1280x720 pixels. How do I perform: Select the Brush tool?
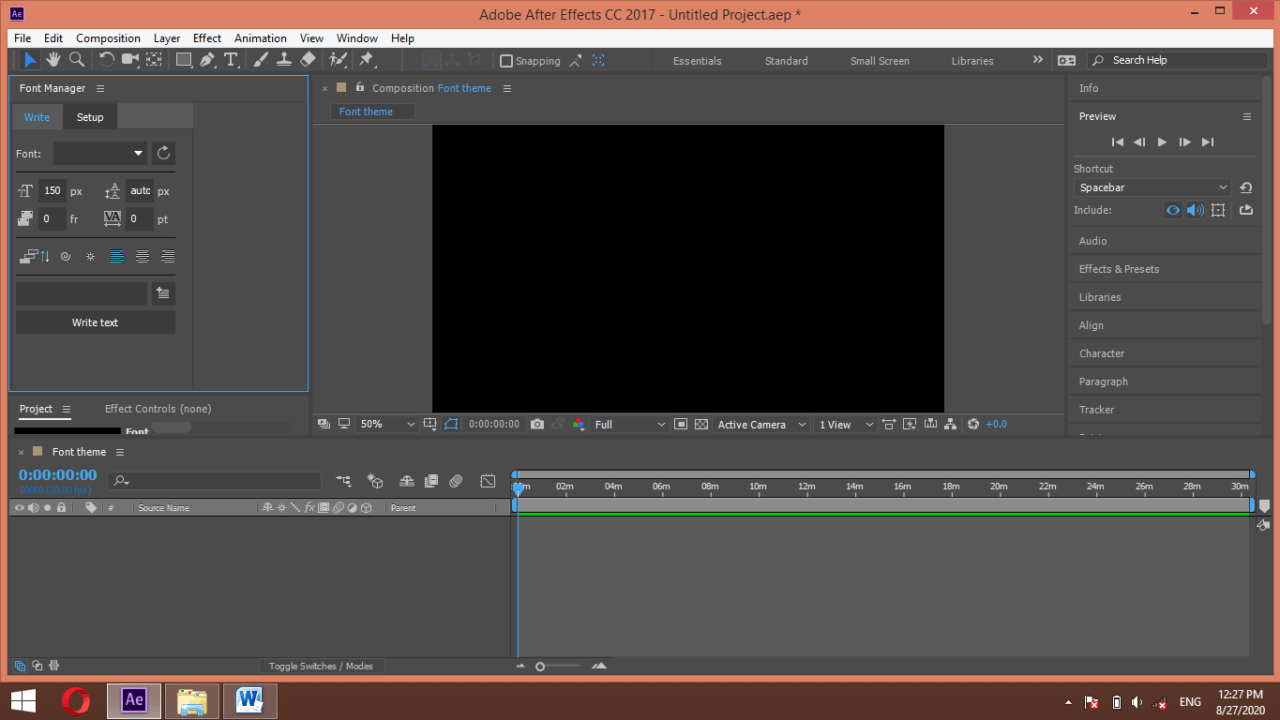[x=259, y=60]
